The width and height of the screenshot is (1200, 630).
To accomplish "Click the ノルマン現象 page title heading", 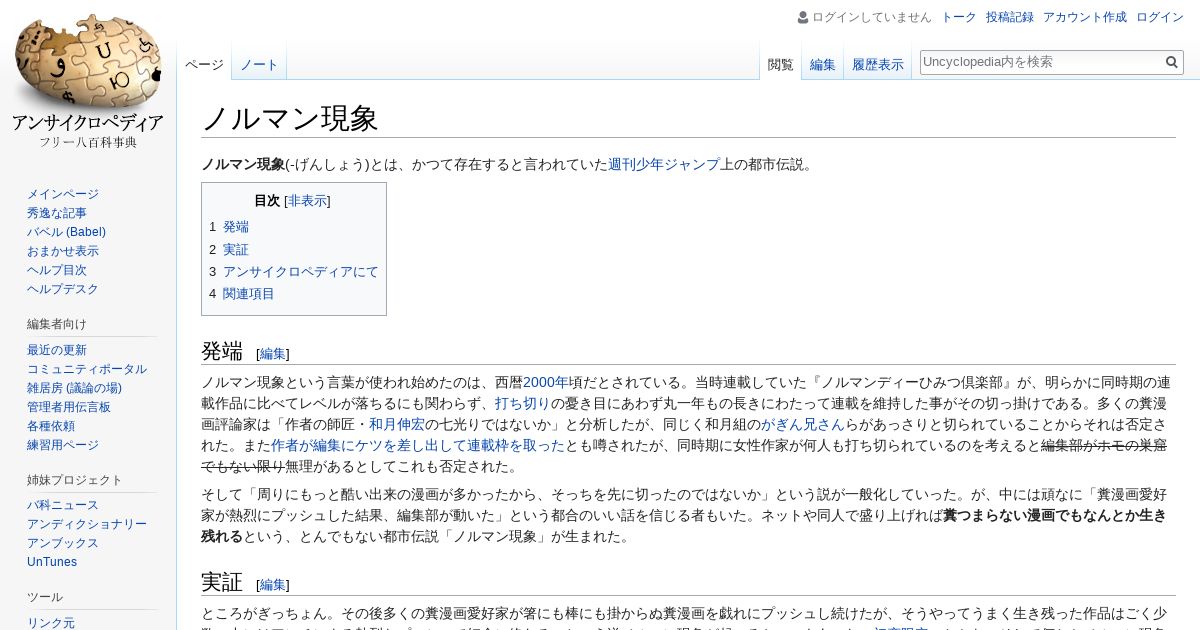I will (290, 118).
